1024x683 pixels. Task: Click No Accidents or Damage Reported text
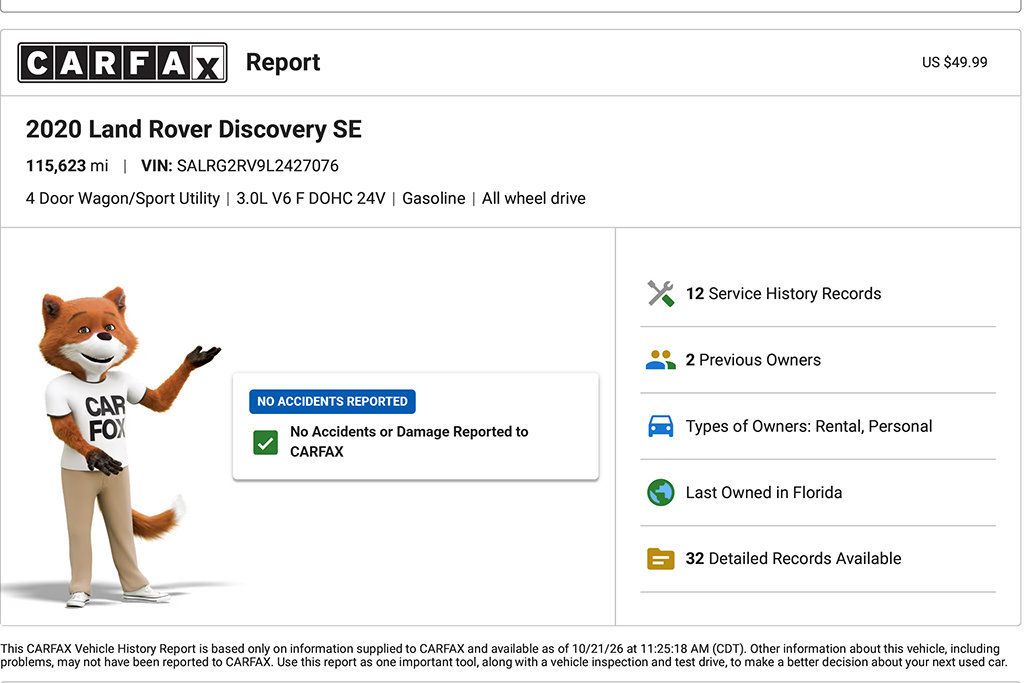click(409, 441)
